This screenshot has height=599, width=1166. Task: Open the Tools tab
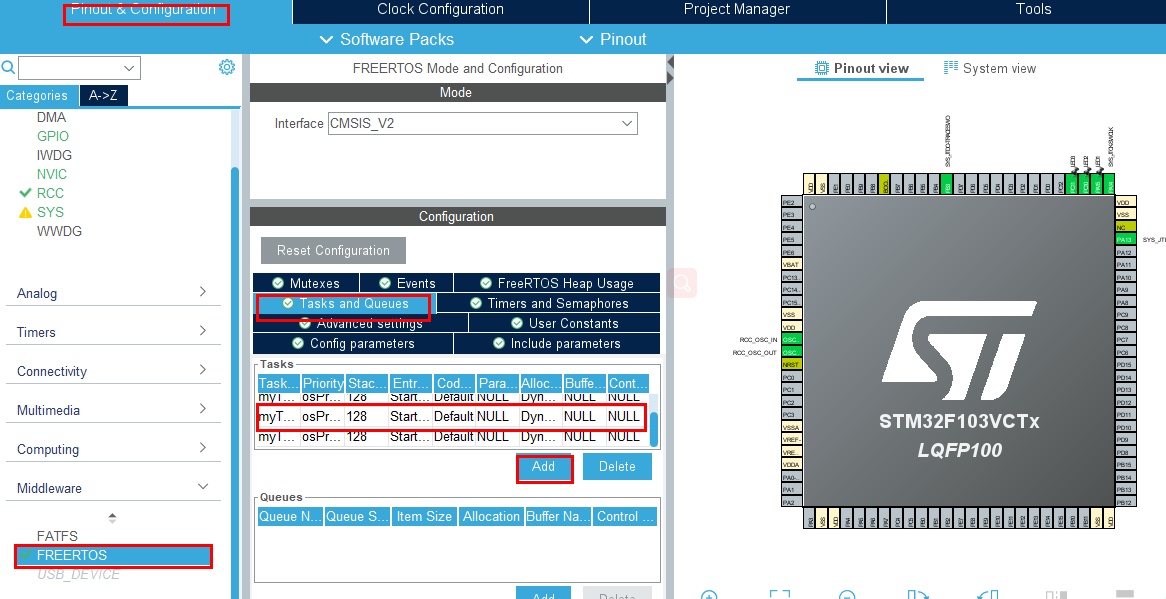pos(1034,10)
